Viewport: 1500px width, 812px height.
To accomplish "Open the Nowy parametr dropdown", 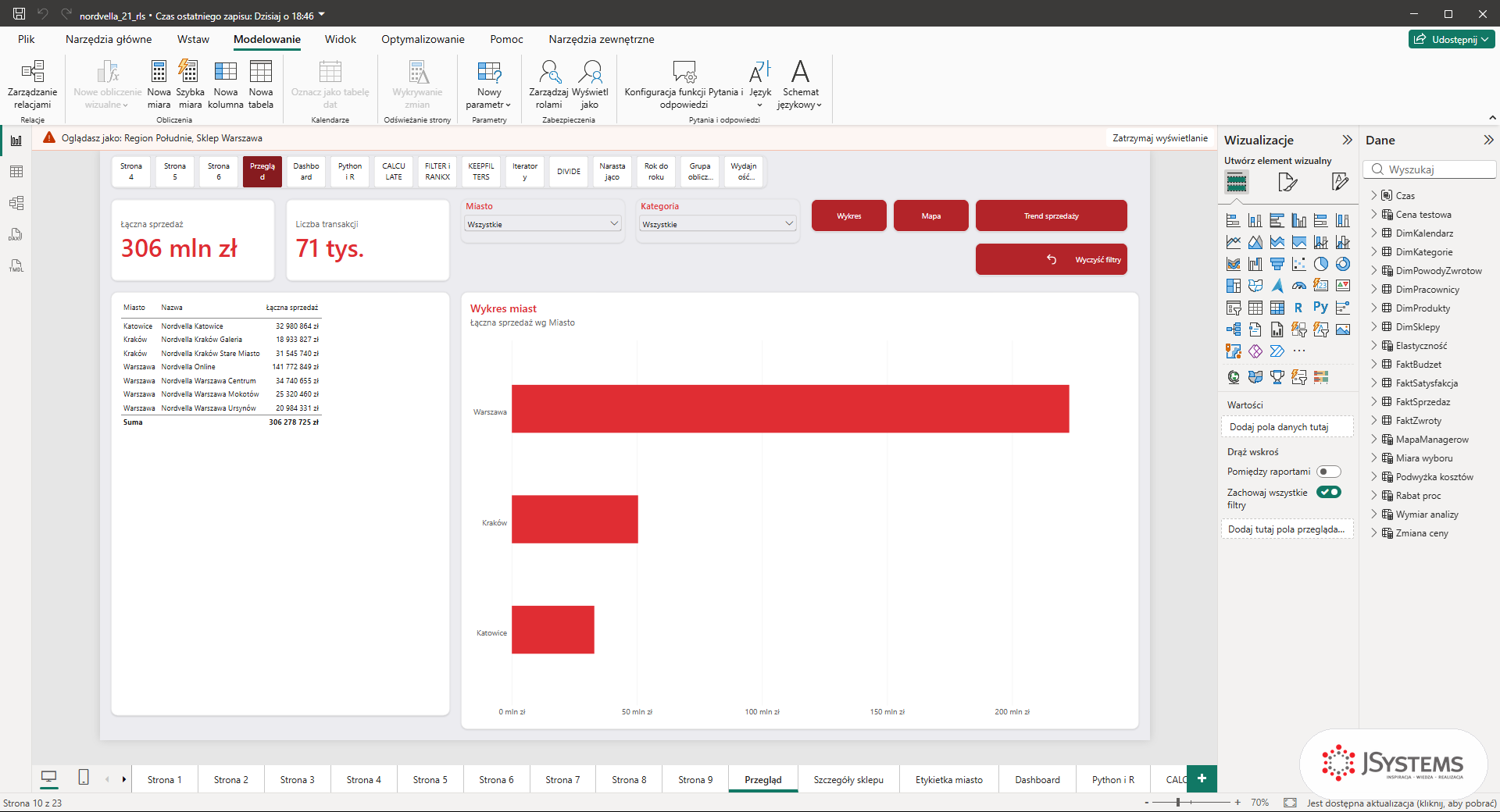I will [489, 84].
